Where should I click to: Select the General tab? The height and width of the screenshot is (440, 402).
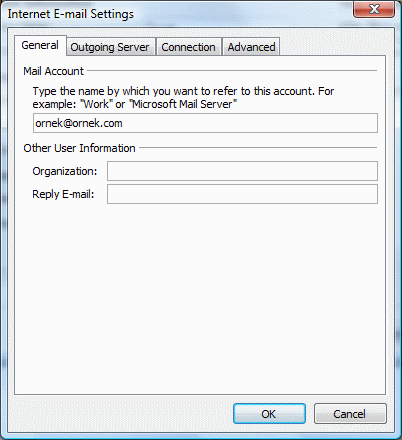pos(40,45)
